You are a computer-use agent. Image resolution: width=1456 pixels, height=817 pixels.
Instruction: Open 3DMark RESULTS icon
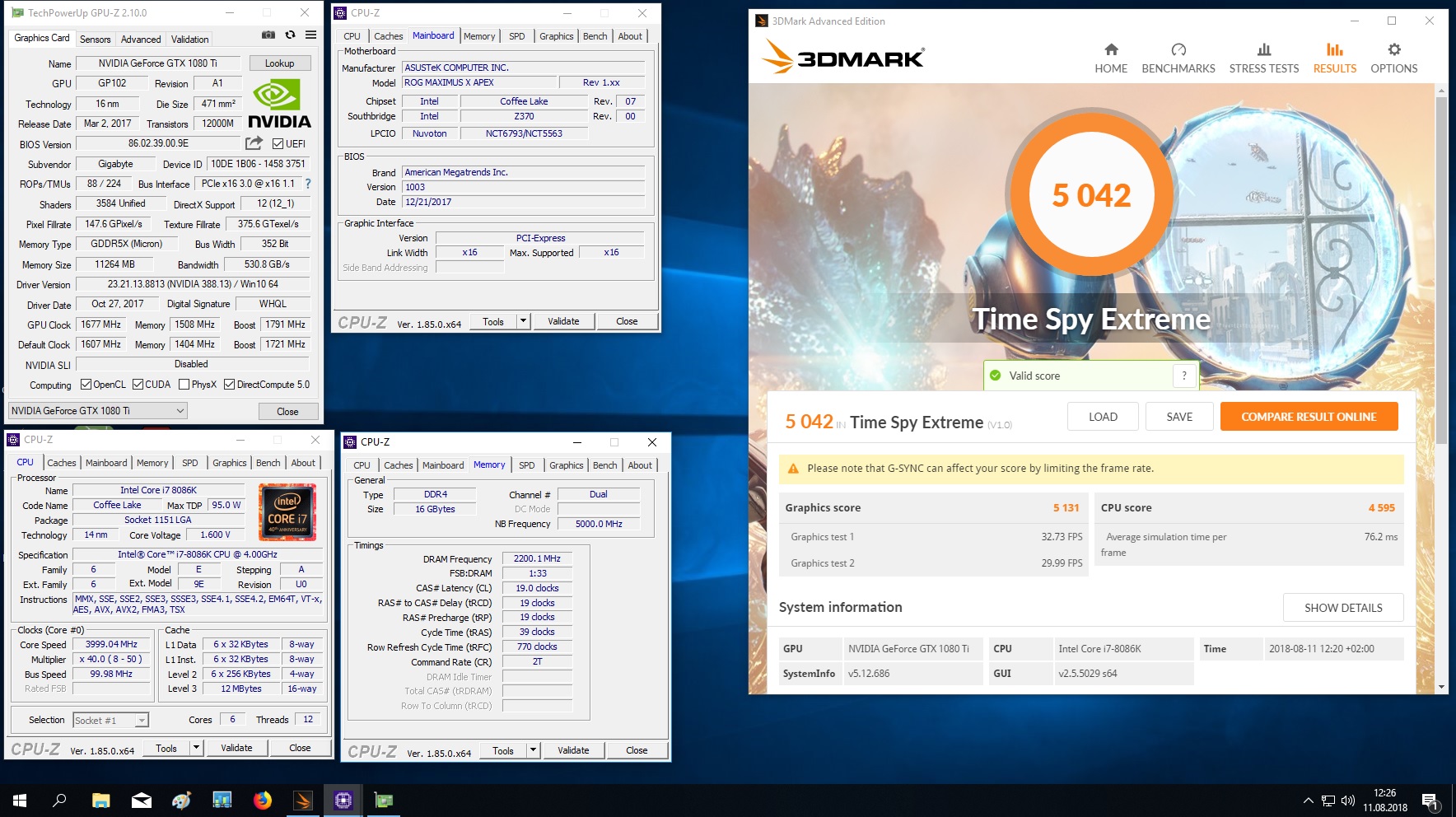[x=1335, y=50]
